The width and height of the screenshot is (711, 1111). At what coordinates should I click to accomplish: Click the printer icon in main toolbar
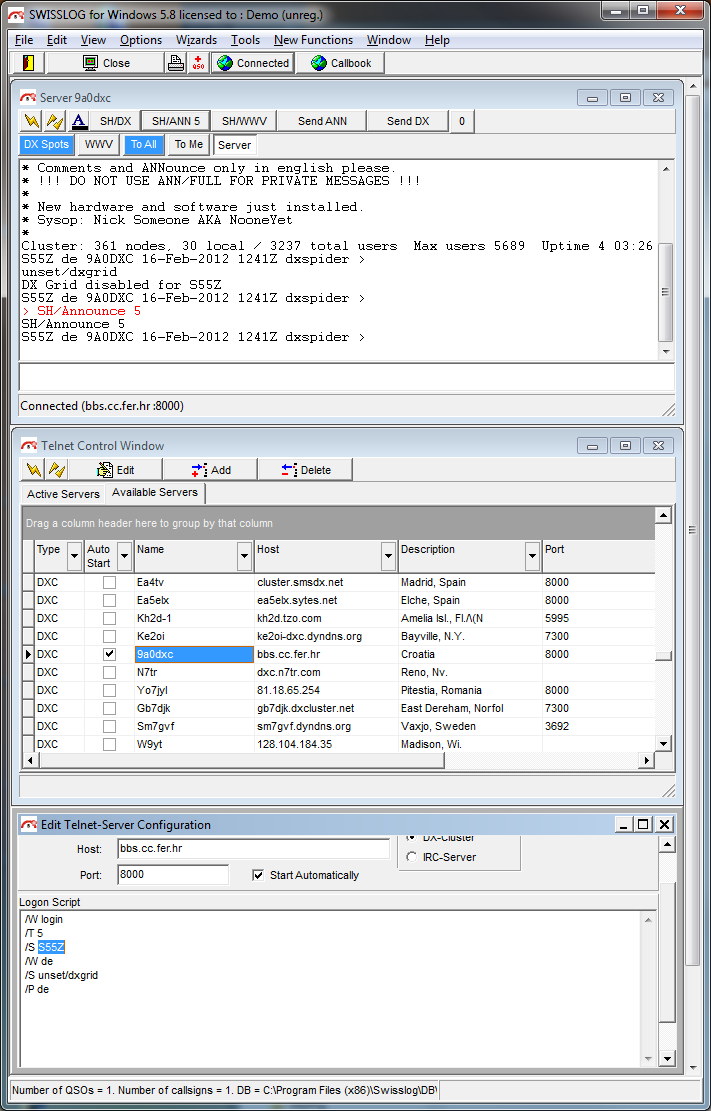[176, 63]
